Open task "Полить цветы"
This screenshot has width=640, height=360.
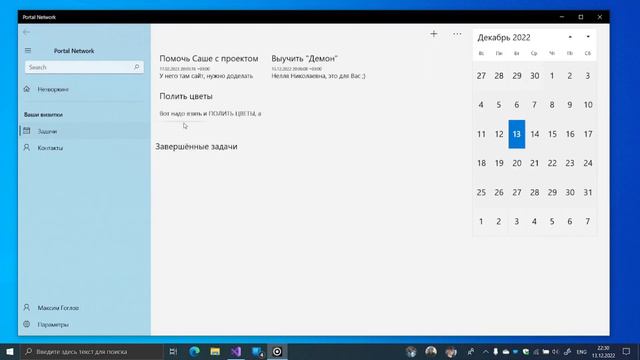coord(210,104)
